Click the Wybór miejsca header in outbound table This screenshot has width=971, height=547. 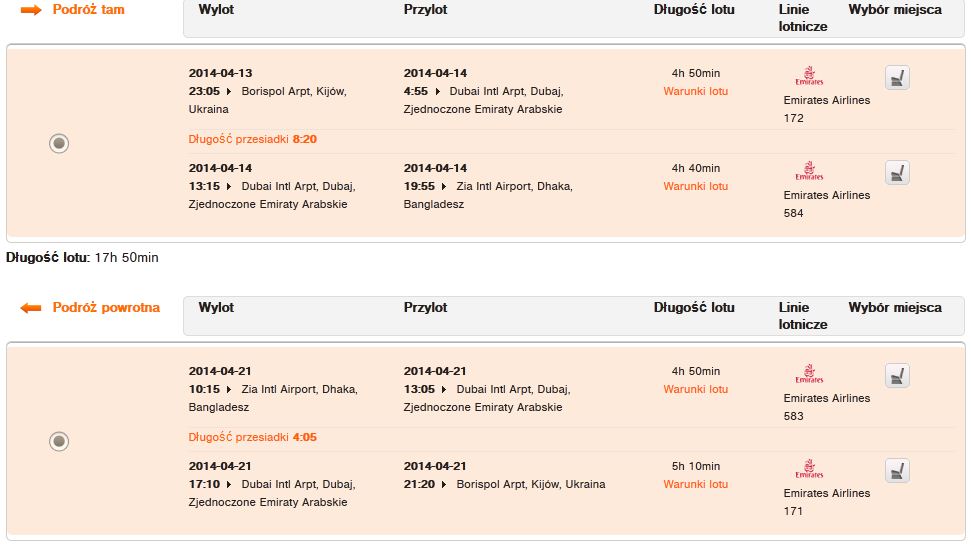click(895, 9)
